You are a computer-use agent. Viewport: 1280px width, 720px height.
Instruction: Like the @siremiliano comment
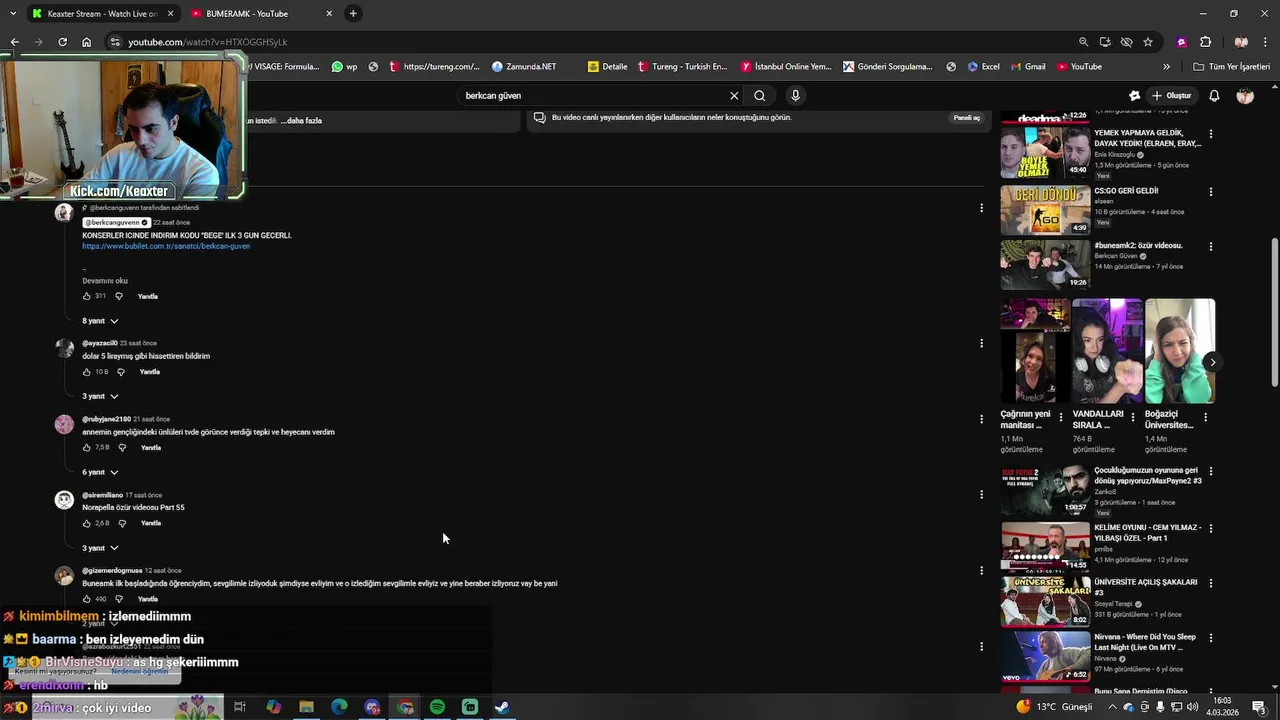tap(87, 523)
